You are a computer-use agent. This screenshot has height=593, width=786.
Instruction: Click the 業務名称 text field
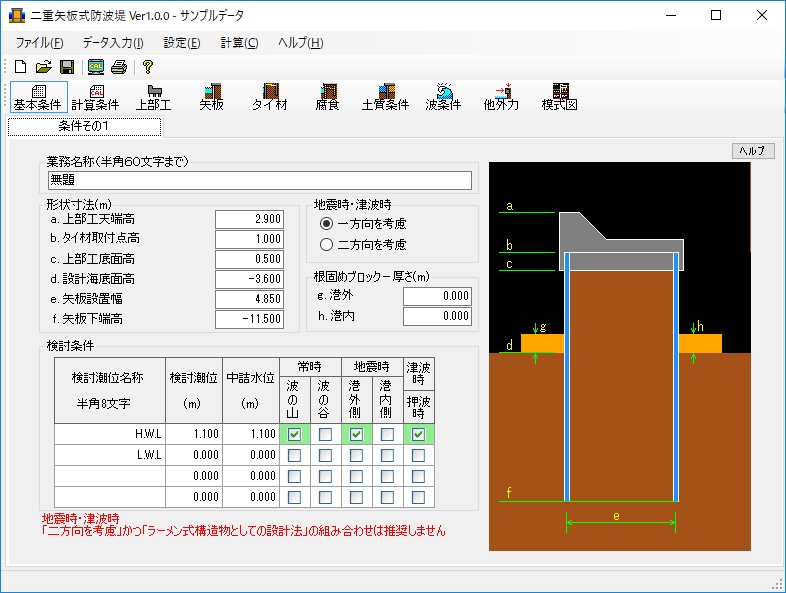coord(260,180)
